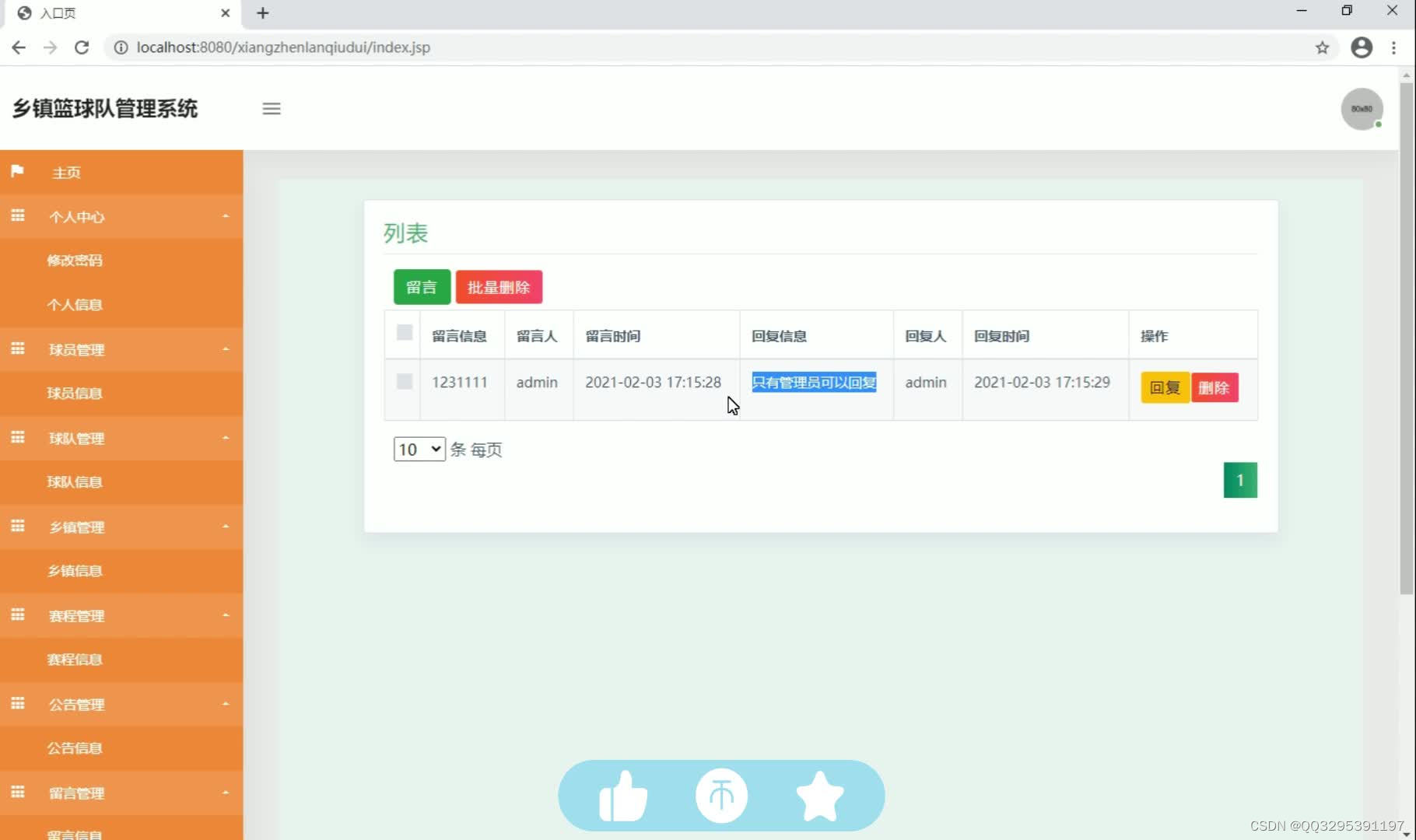This screenshot has width=1416, height=840.
Task: Collapse the 乡镇管理 menu section
Action: [x=226, y=527]
